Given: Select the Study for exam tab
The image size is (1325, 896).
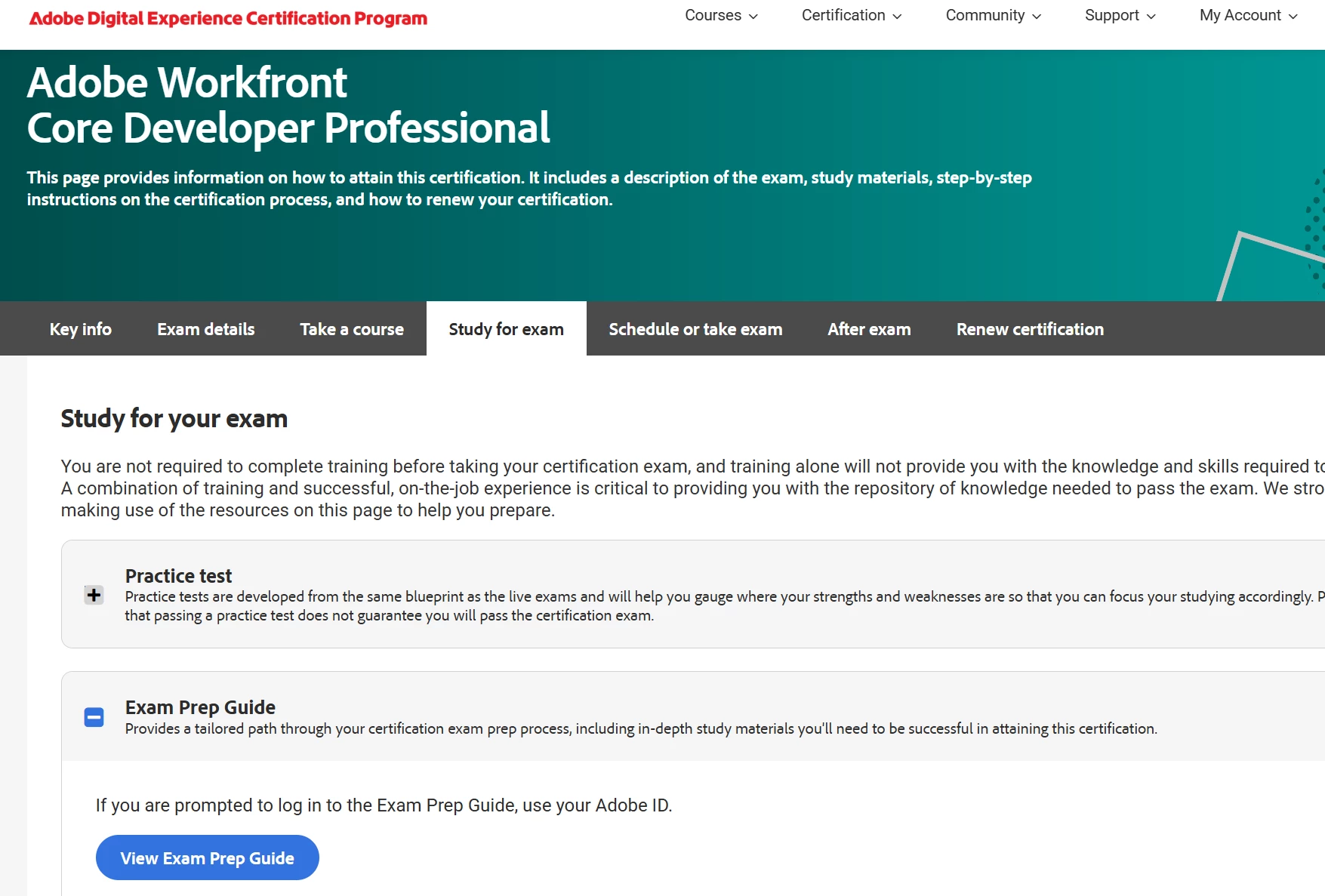Looking at the screenshot, I should 507,329.
